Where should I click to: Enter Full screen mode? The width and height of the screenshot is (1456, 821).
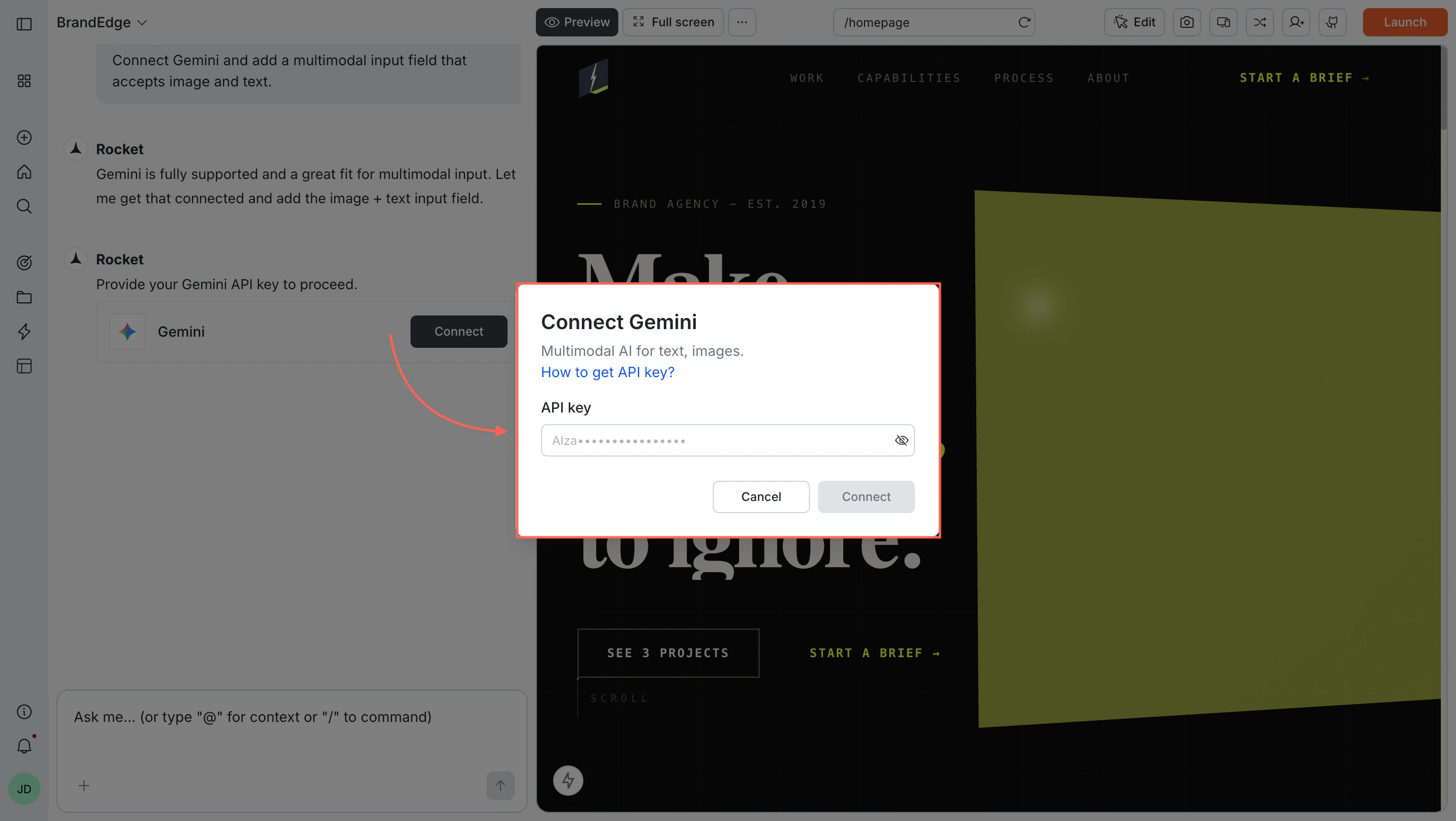click(672, 22)
